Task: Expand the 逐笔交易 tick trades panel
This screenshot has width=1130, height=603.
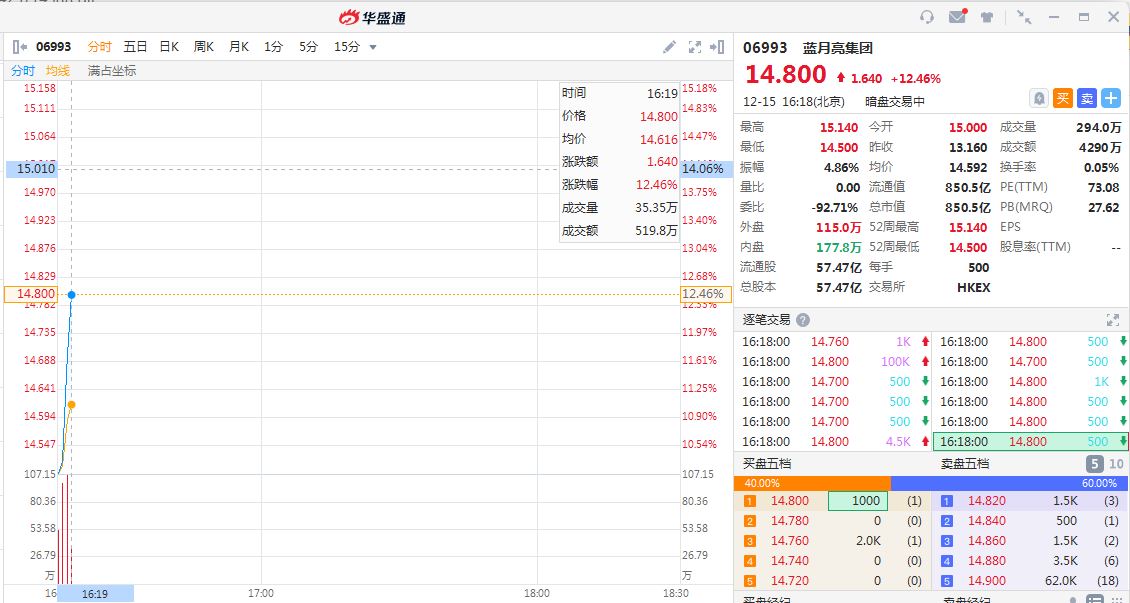Action: click(1112, 320)
